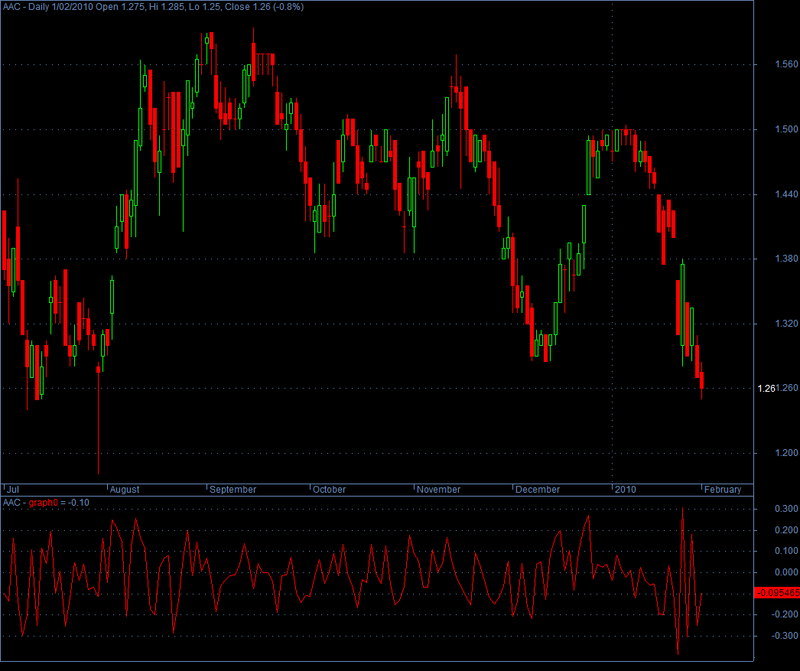
Task: Select the 0.200 indicator axis label
Action: [x=786, y=530]
